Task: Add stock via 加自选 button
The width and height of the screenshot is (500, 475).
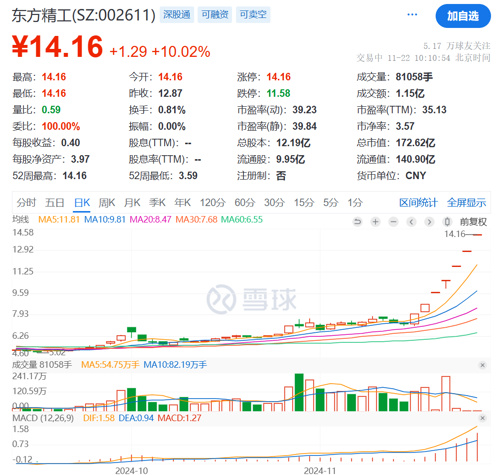Action: (x=463, y=16)
